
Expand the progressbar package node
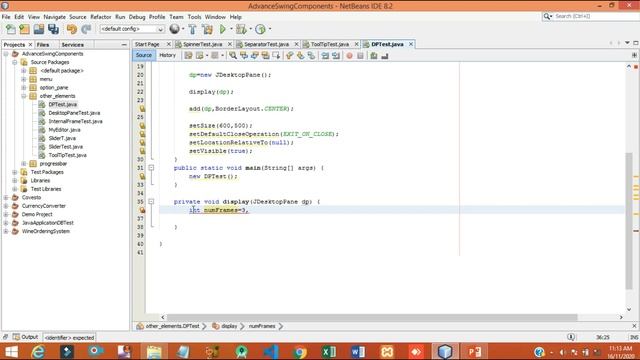(24, 164)
